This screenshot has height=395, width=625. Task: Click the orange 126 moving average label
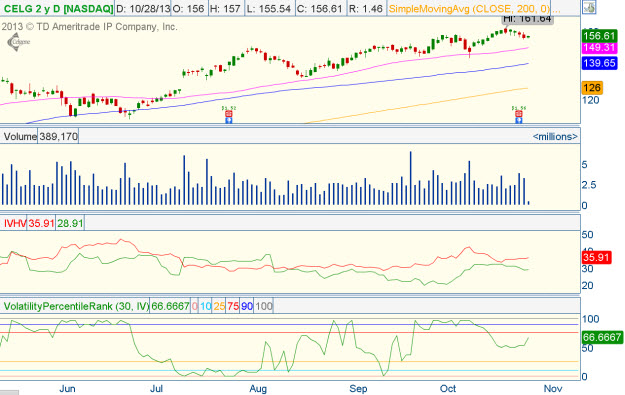(592, 88)
